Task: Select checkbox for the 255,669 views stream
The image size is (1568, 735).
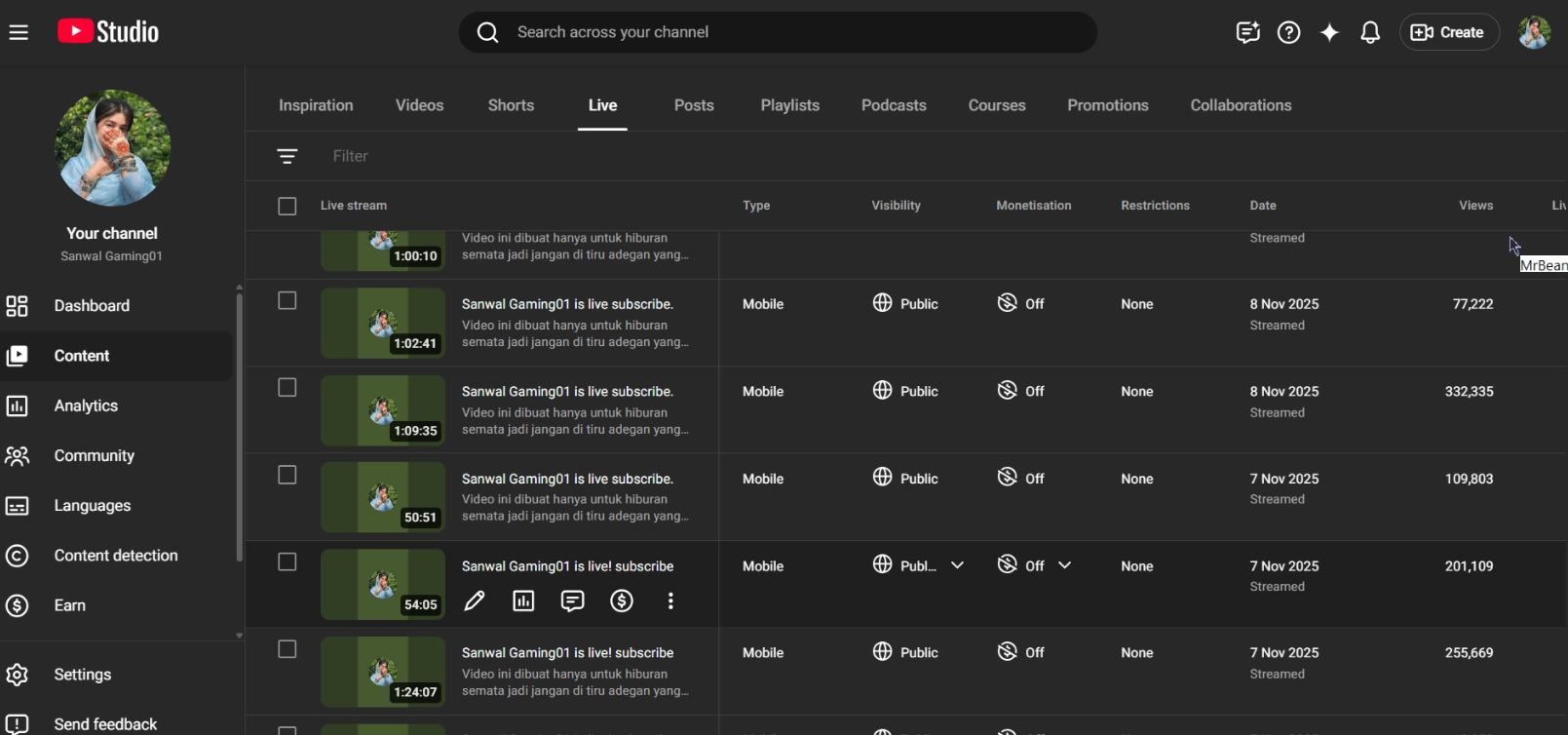Action: pyautogui.click(x=287, y=649)
